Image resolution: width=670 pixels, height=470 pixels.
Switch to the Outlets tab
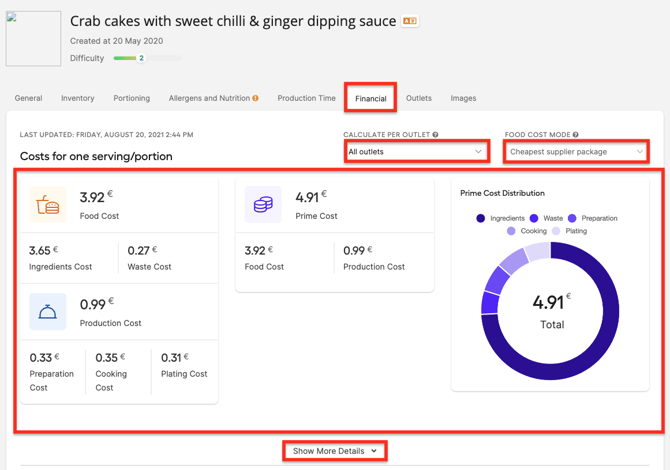419,98
